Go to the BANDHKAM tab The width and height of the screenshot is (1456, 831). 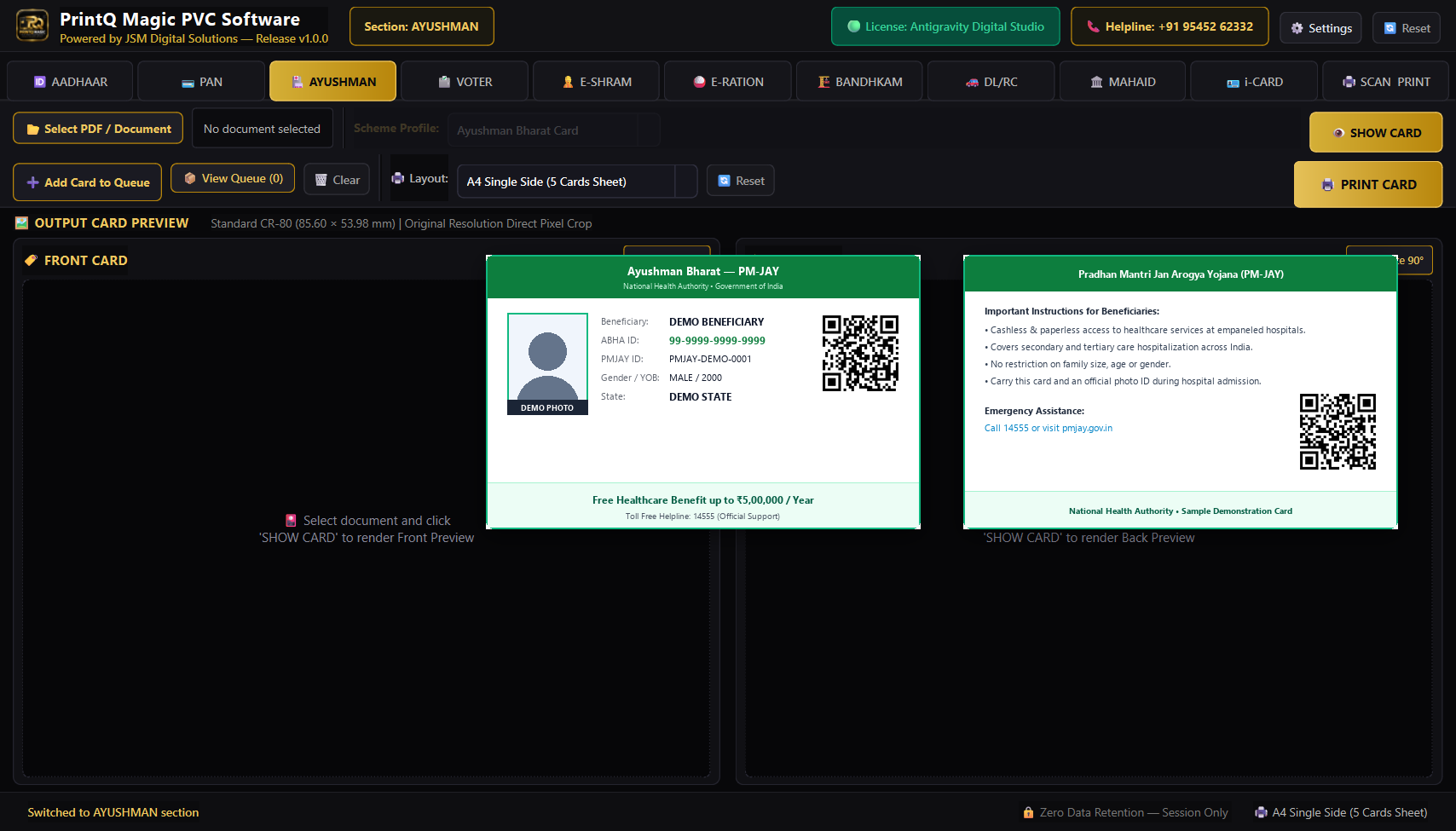(x=859, y=82)
